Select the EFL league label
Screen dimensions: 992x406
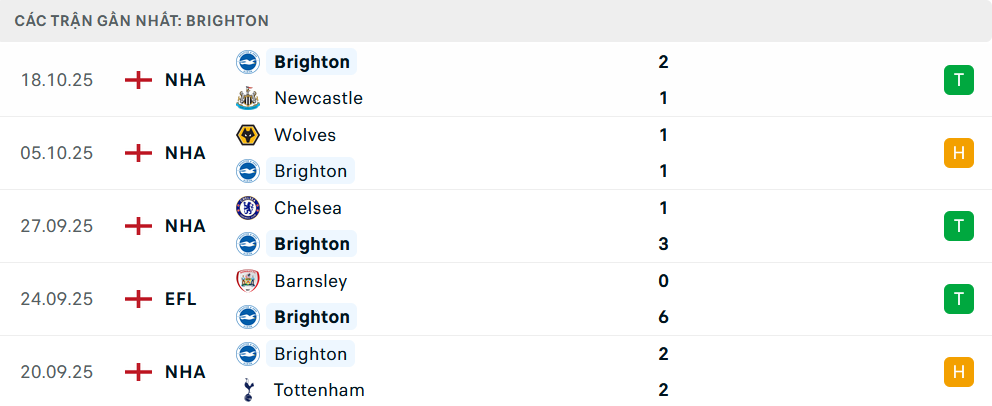click(x=181, y=299)
